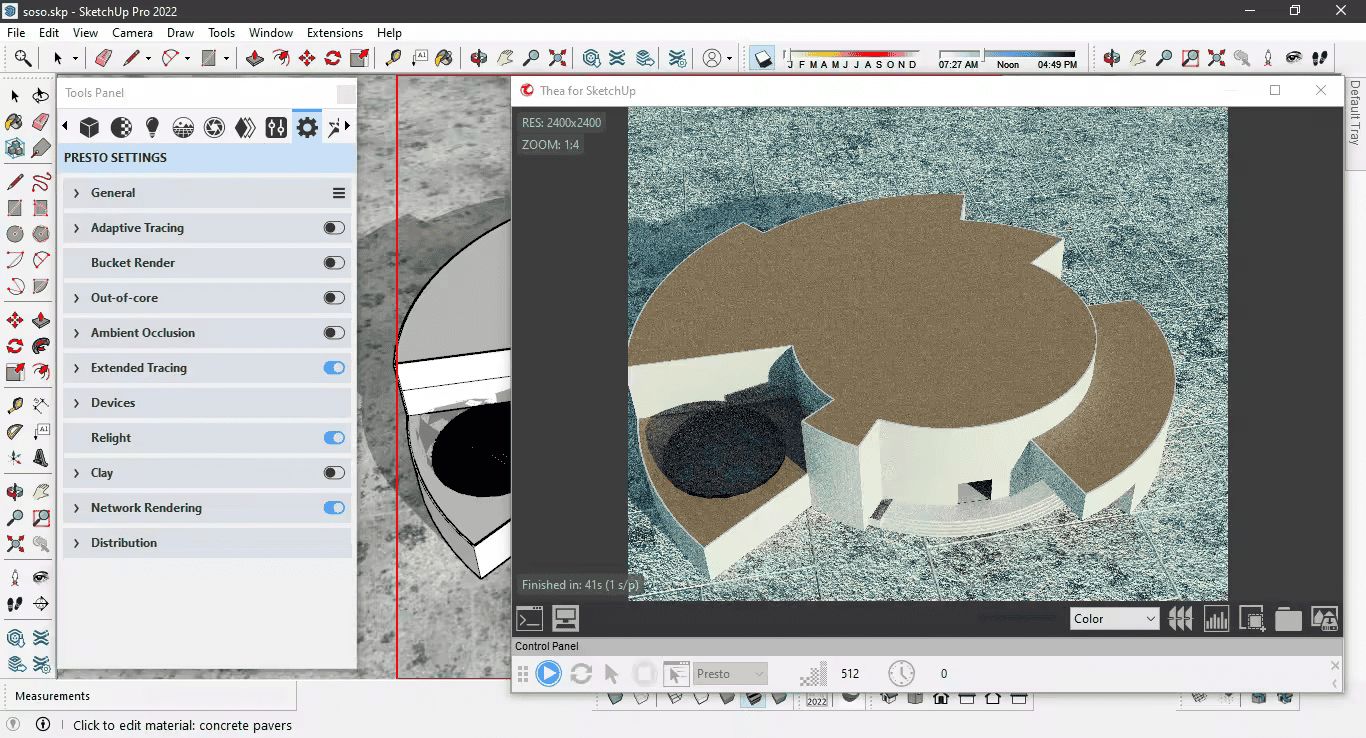Screen dimensions: 1366x738
Task: Click the General section hamburger menu button
Action: pos(339,193)
